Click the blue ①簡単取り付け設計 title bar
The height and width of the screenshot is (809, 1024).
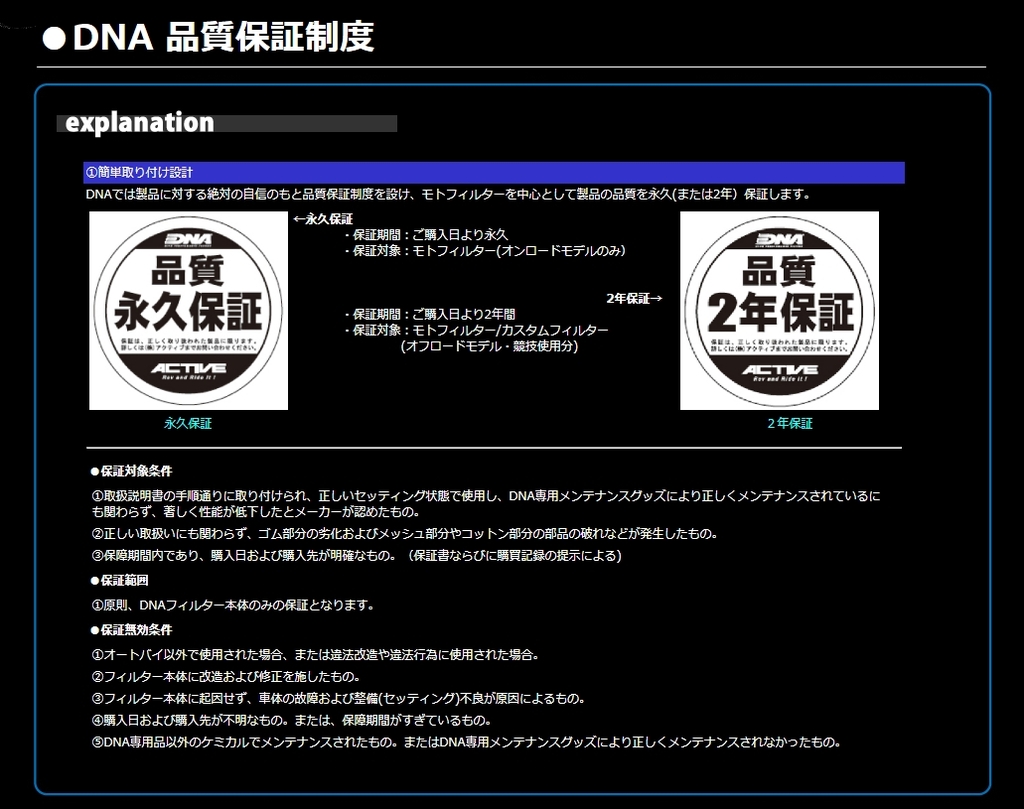click(x=494, y=172)
